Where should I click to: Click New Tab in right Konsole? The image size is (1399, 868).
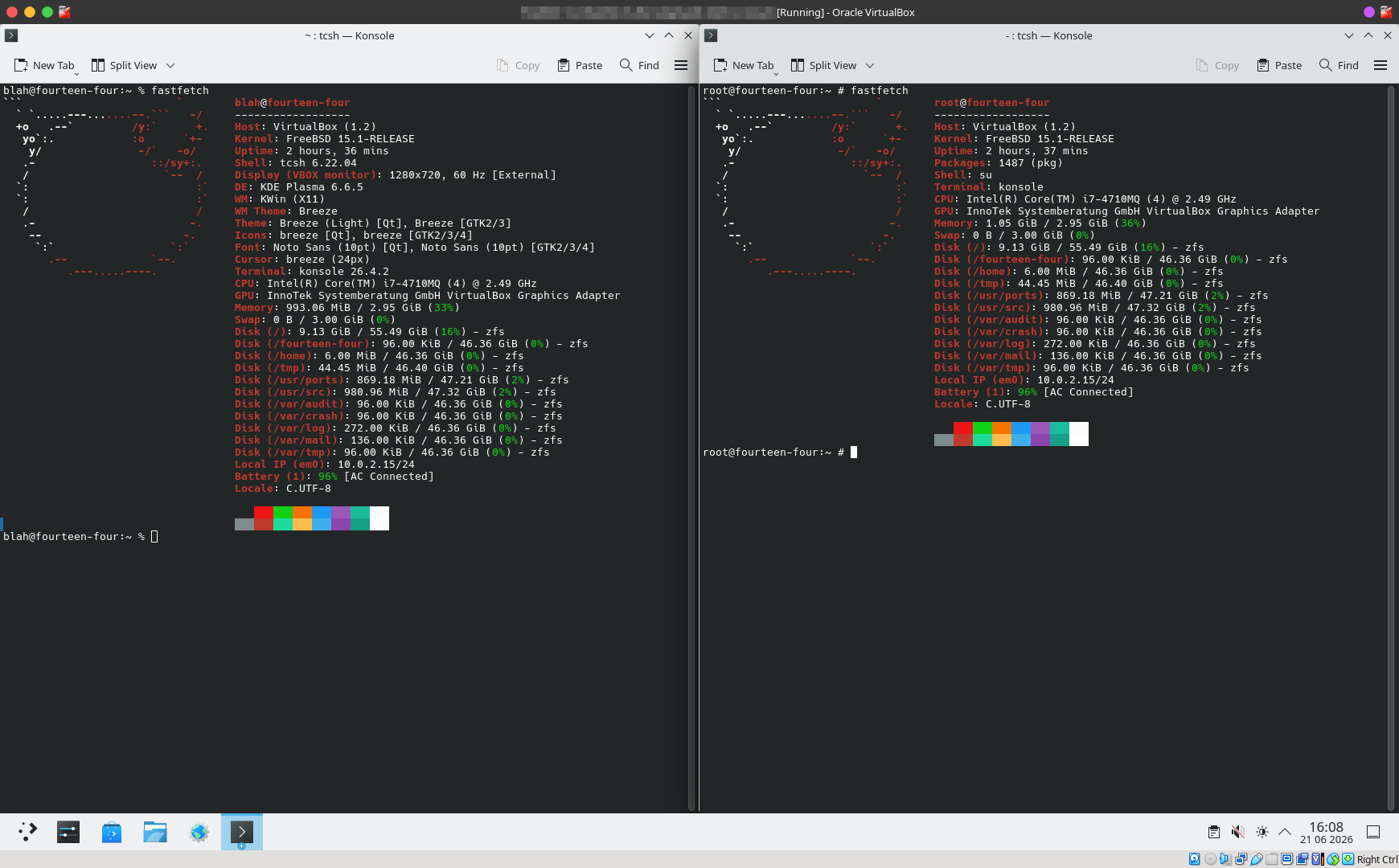pos(745,65)
